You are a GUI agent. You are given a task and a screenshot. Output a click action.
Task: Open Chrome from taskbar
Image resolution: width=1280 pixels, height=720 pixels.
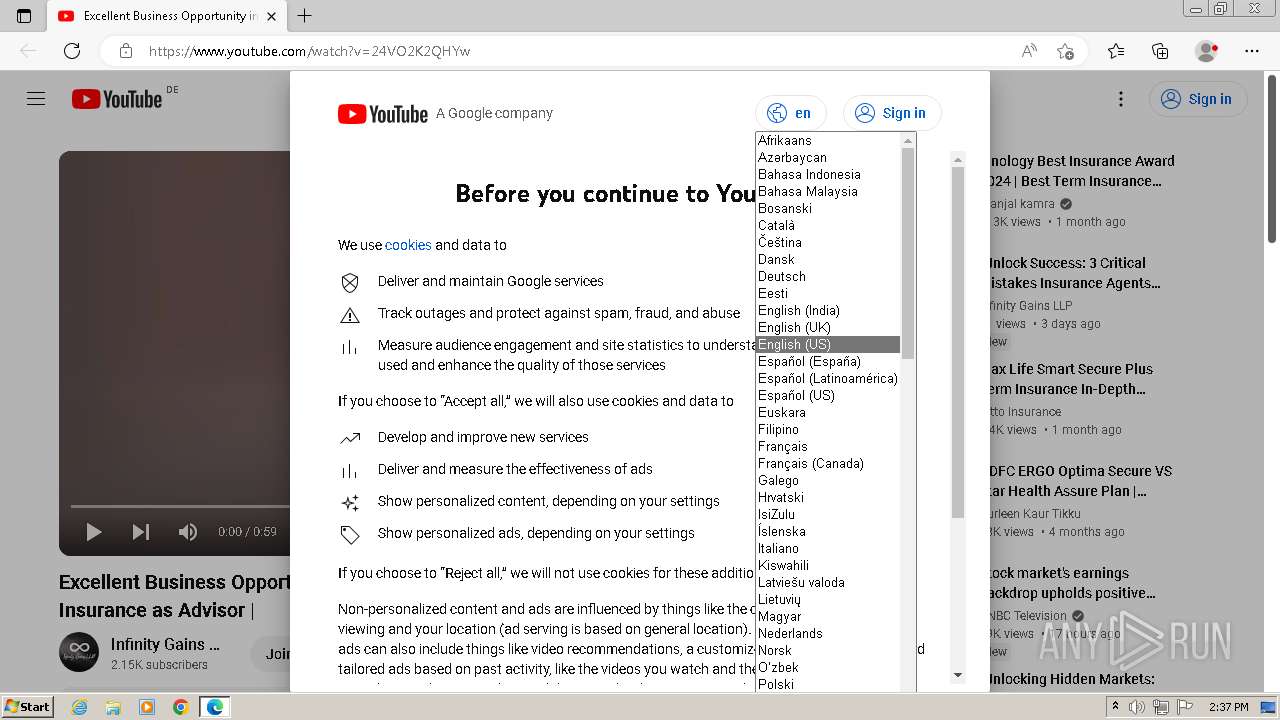[181, 707]
